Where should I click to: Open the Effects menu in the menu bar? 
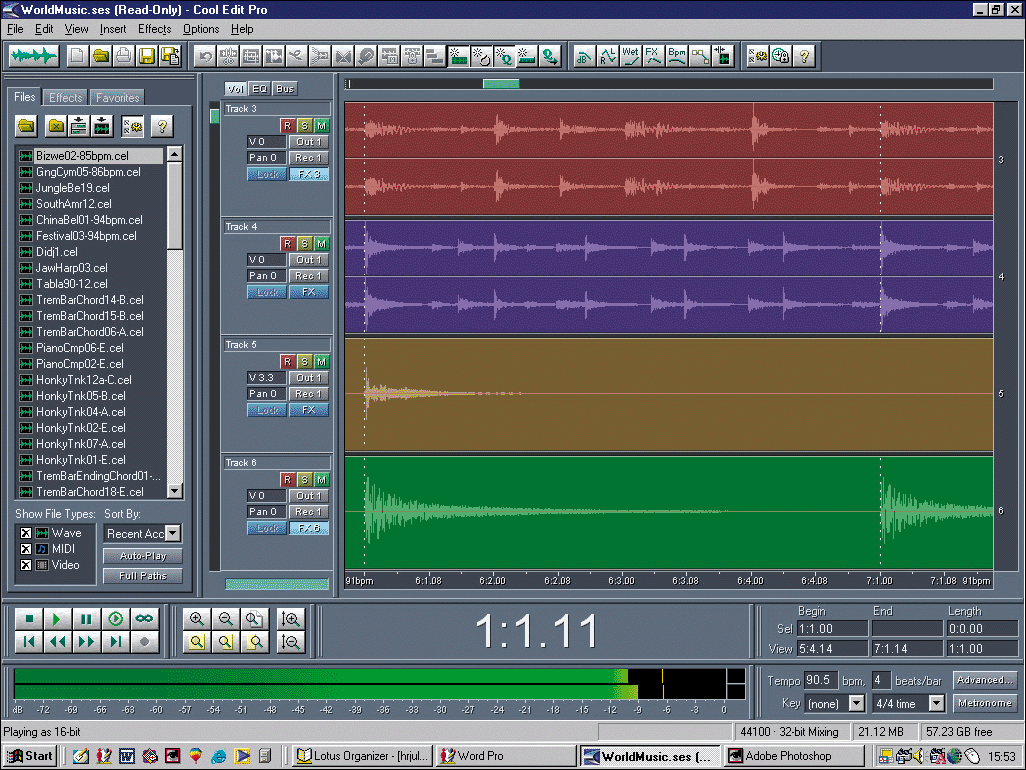click(x=154, y=29)
